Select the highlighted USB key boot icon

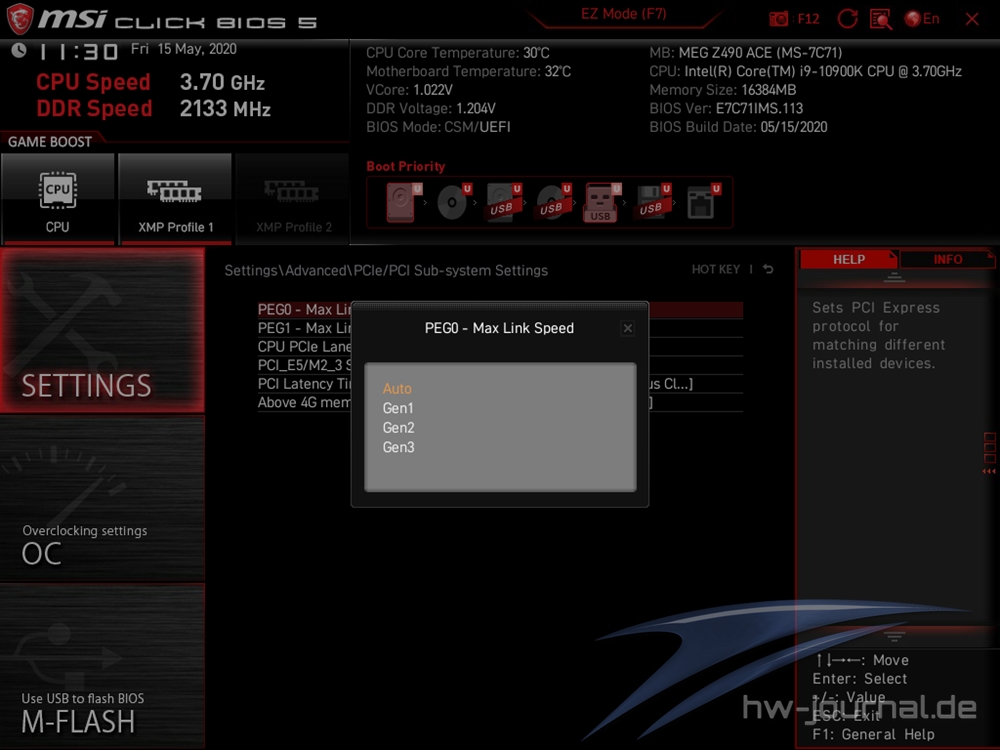601,202
